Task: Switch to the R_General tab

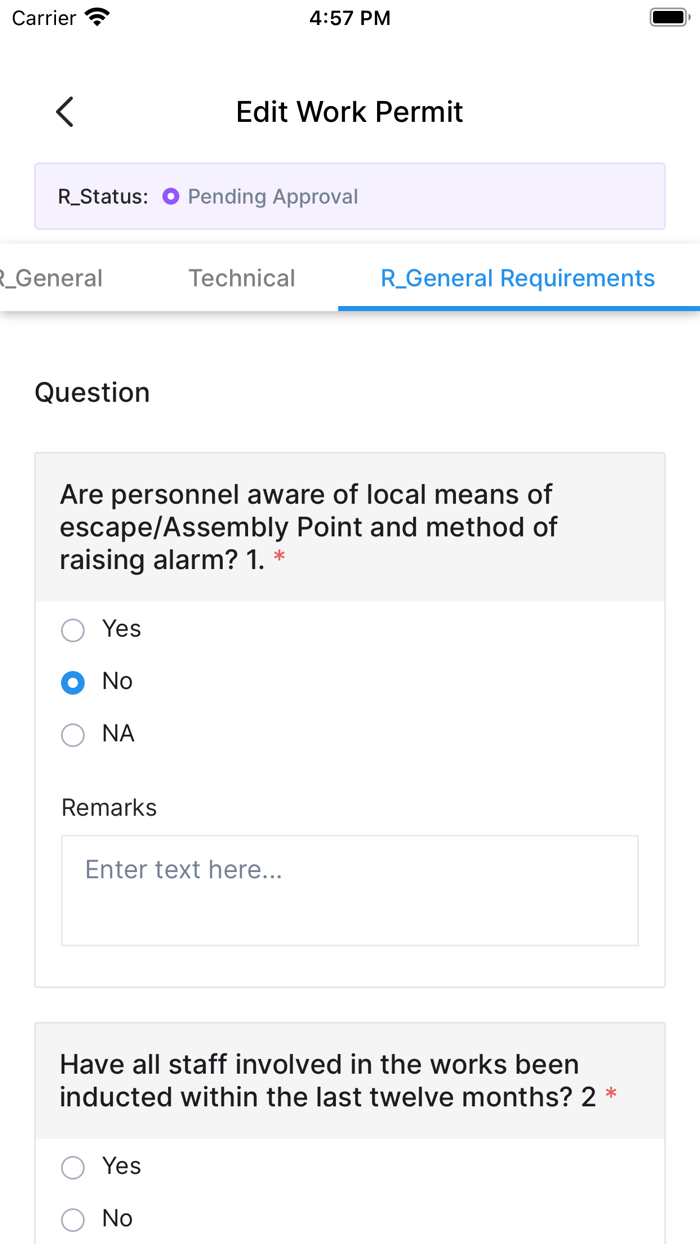Action: 51,278
